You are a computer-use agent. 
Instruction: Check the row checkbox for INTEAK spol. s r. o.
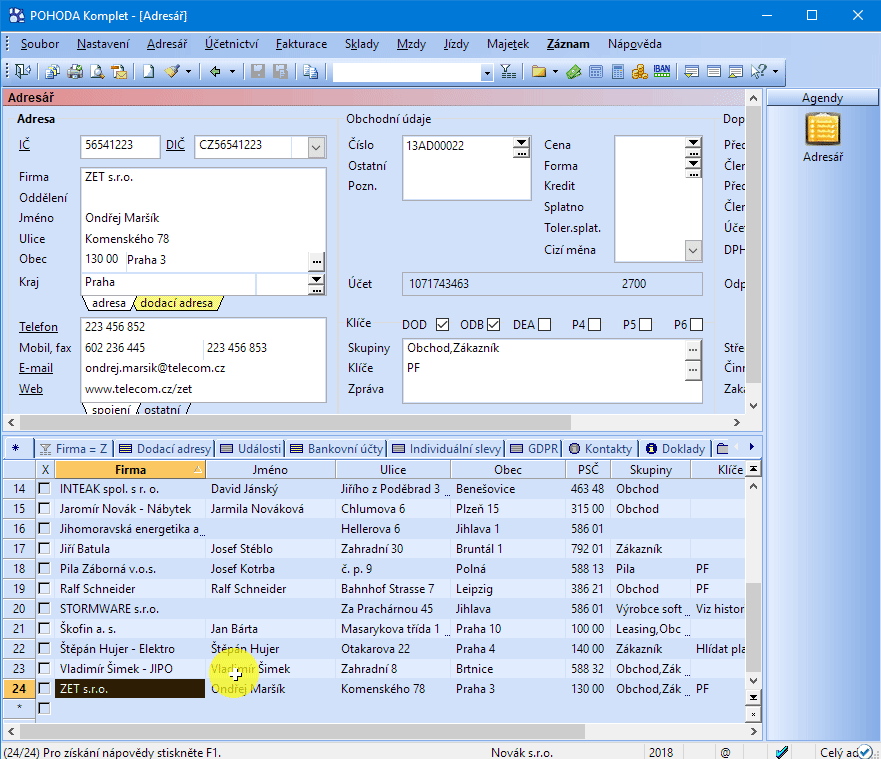point(44,488)
